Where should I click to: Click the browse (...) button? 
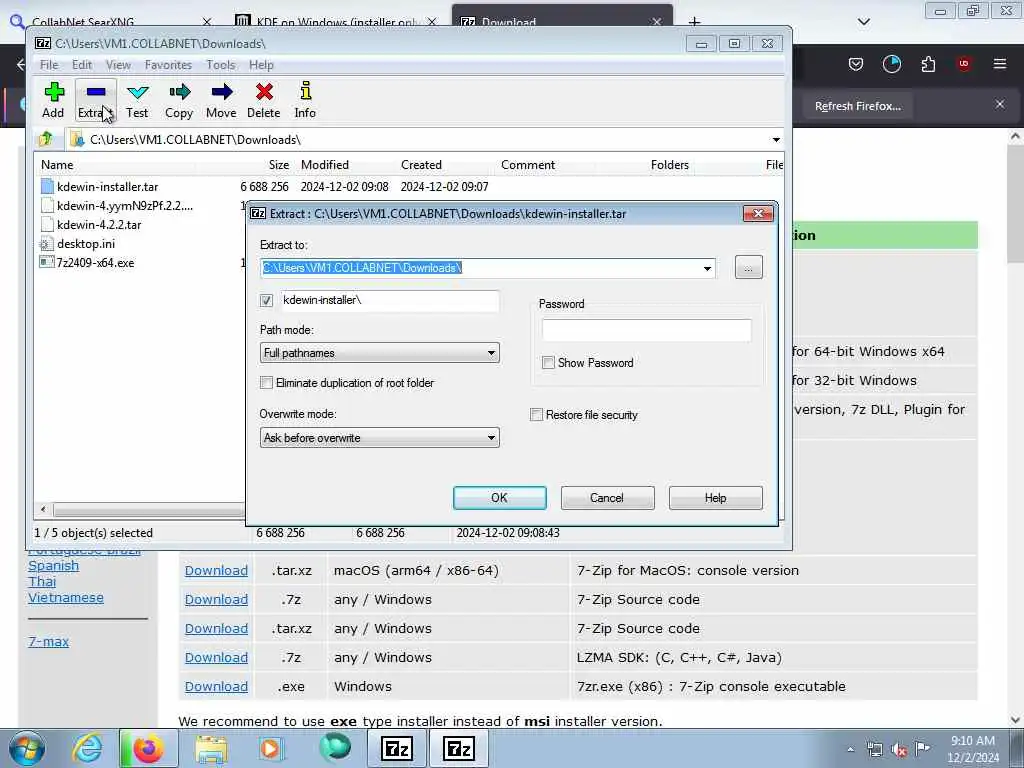[x=748, y=268]
